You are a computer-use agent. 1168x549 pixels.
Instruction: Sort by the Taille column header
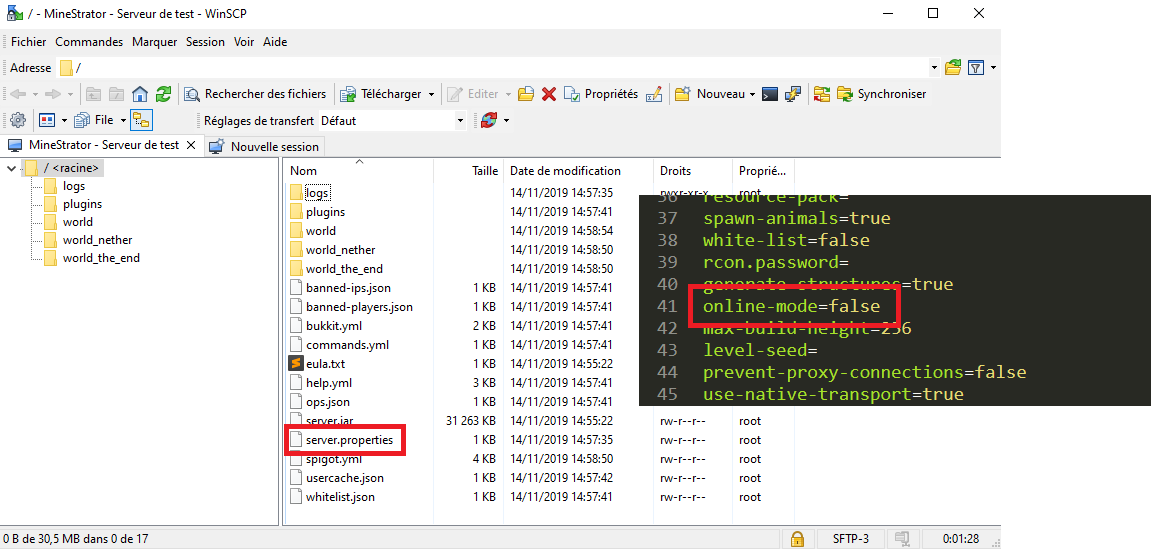tap(469, 171)
